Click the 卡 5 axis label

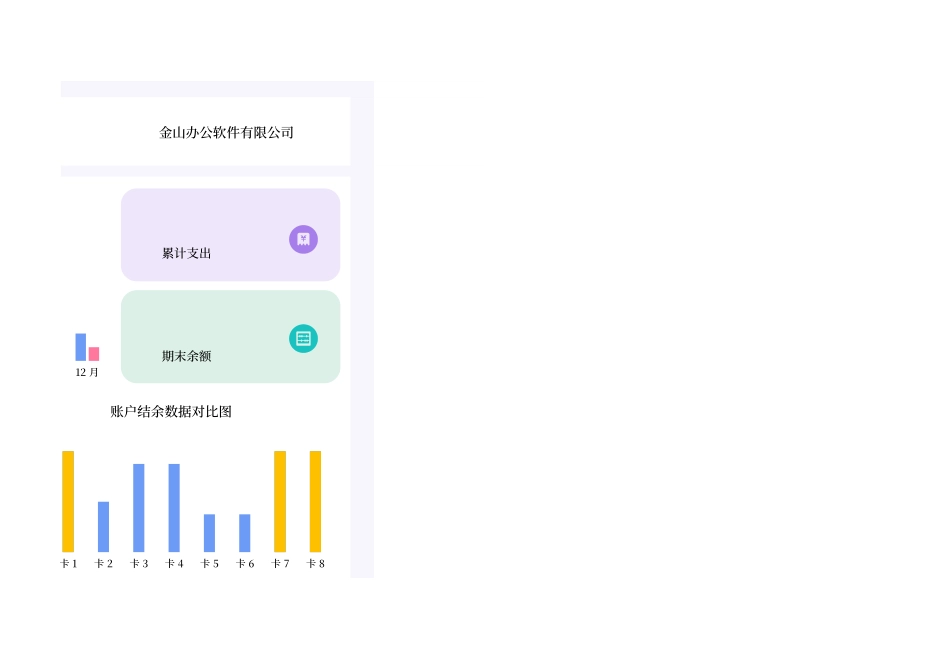click(x=209, y=563)
